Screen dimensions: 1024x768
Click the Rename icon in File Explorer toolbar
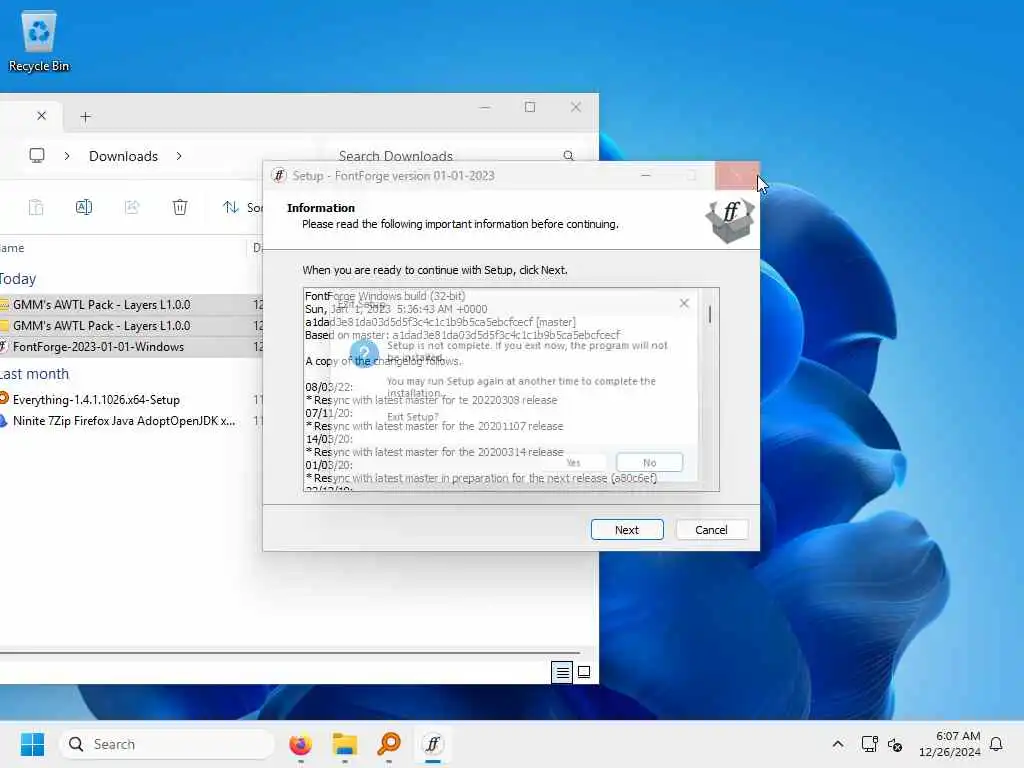point(84,207)
